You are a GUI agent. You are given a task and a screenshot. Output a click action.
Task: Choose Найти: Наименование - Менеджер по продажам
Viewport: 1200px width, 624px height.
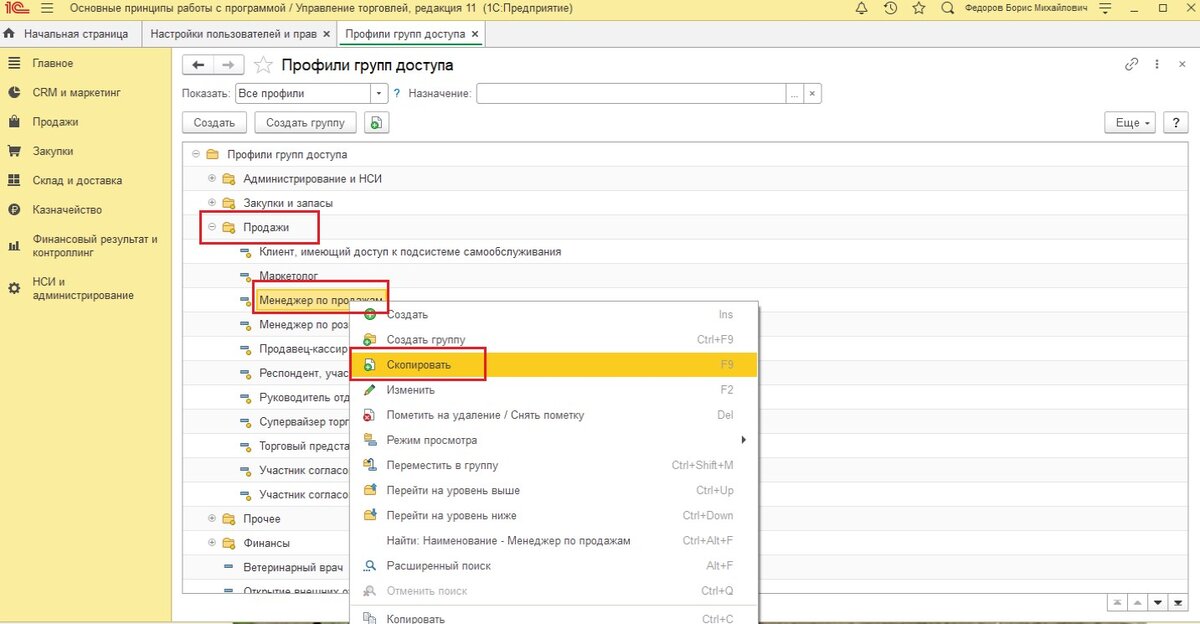554,540
